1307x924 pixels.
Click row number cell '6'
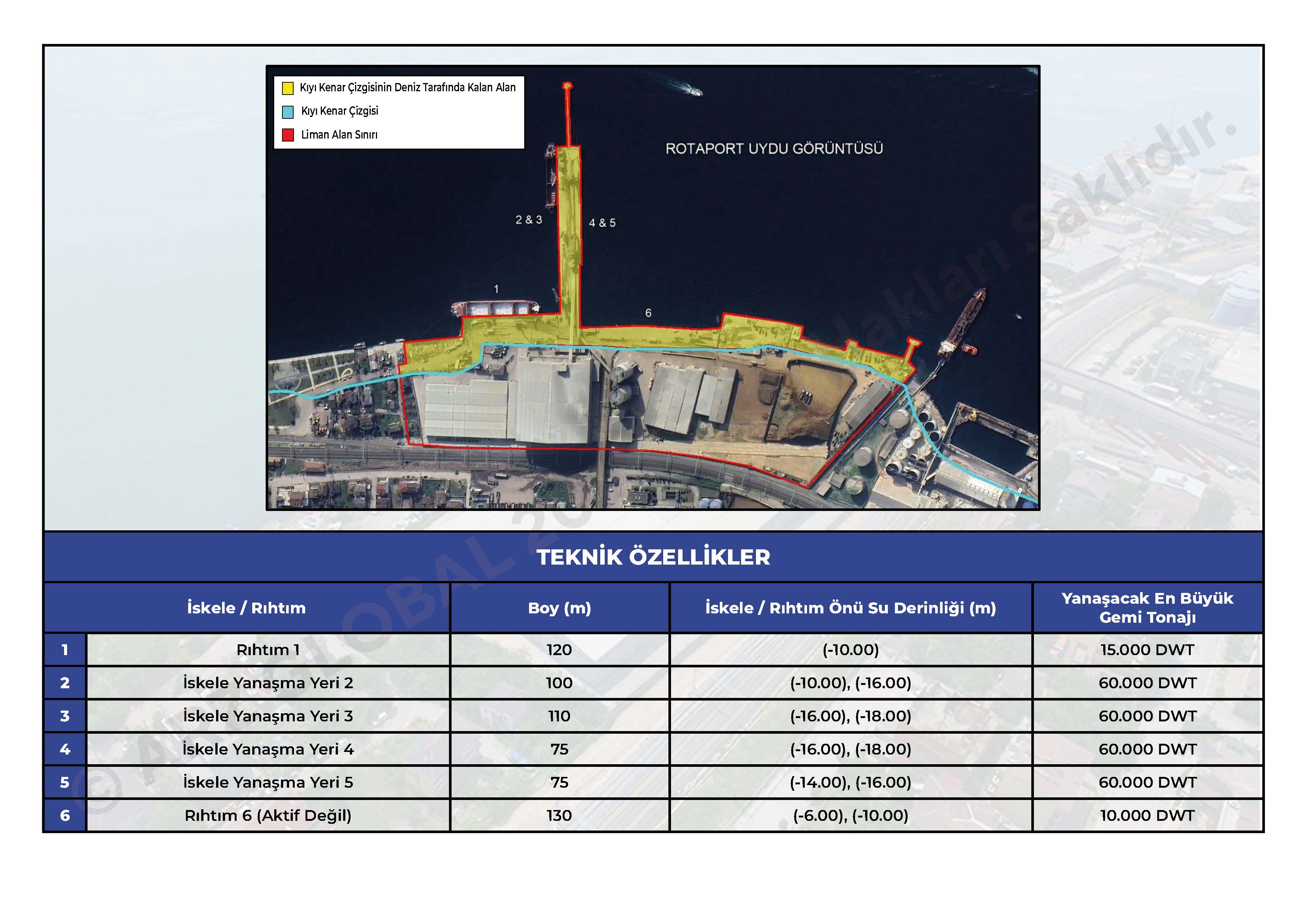click(x=65, y=815)
